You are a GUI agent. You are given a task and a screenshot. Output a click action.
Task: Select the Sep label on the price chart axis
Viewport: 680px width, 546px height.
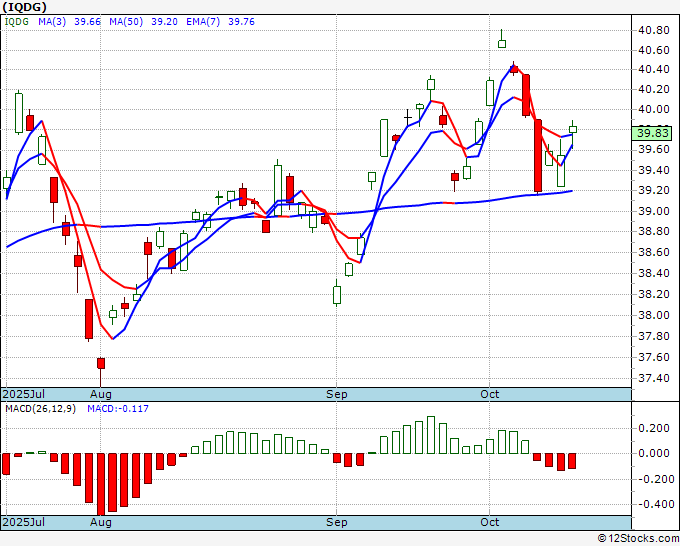point(337,395)
